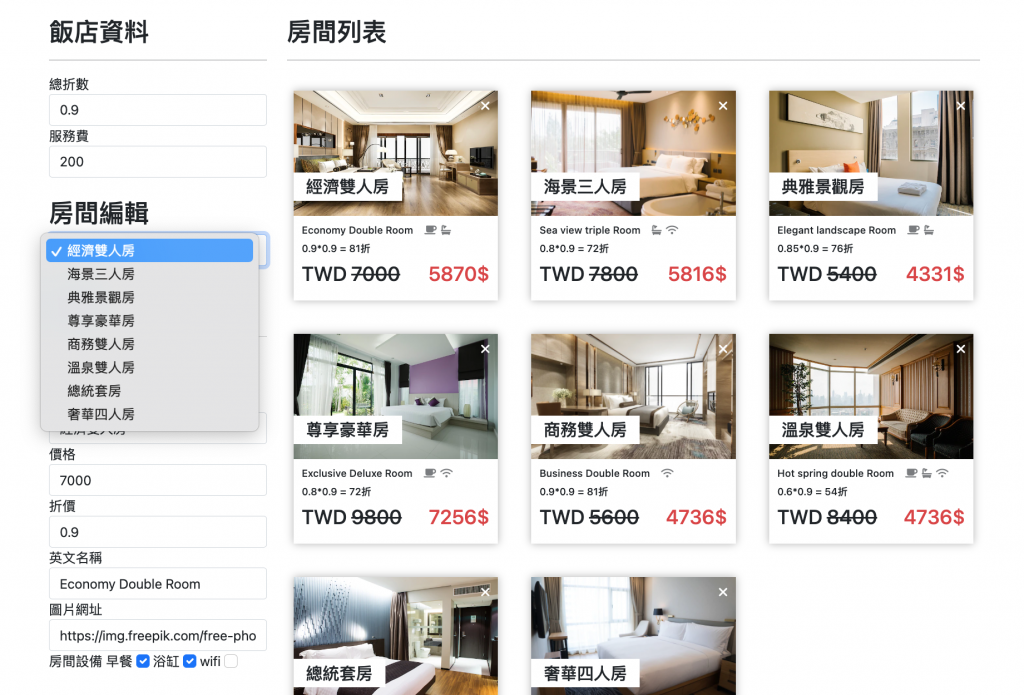1024x695 pixels.
Task: Remove the 經濟雙人房 card with its X
Action: 485,106
